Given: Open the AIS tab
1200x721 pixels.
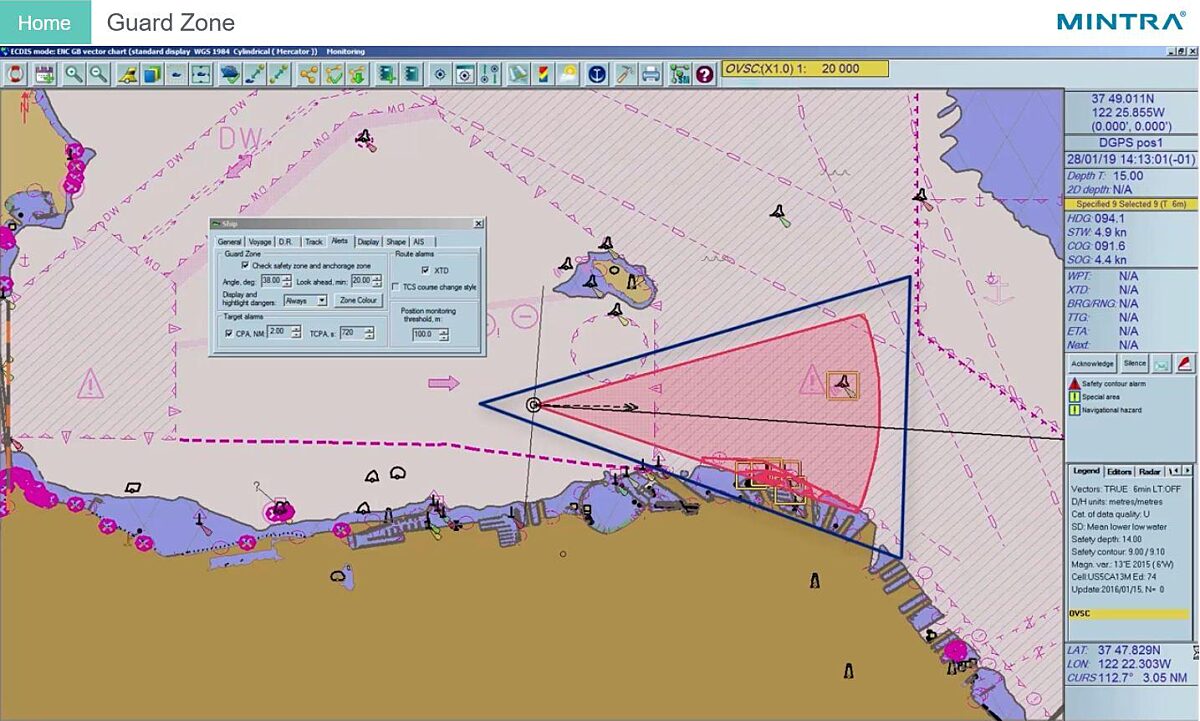Looking at the screenshot, I should pyautogui.click(x=419, y=242).
